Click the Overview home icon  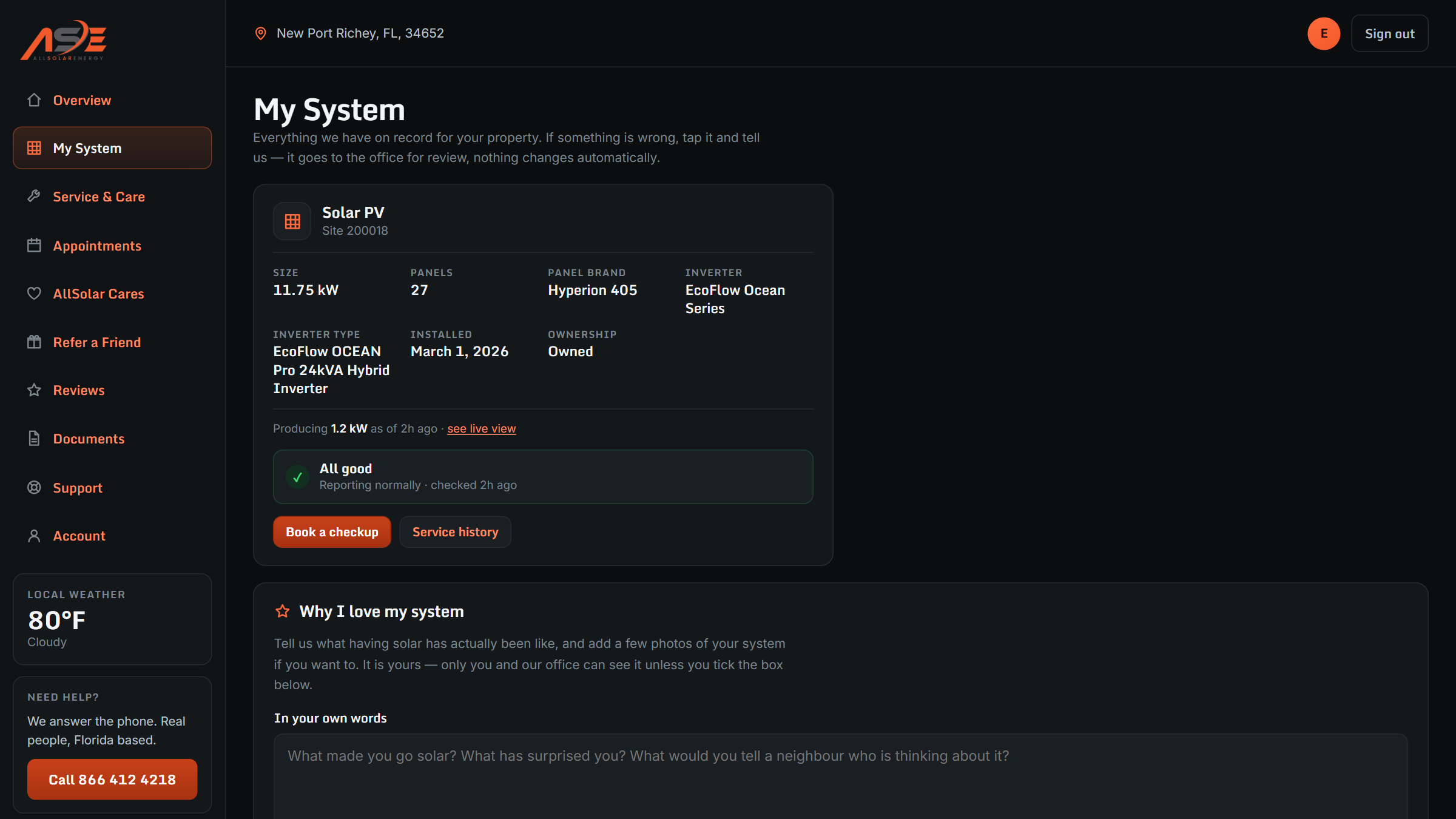click(34, 100)
